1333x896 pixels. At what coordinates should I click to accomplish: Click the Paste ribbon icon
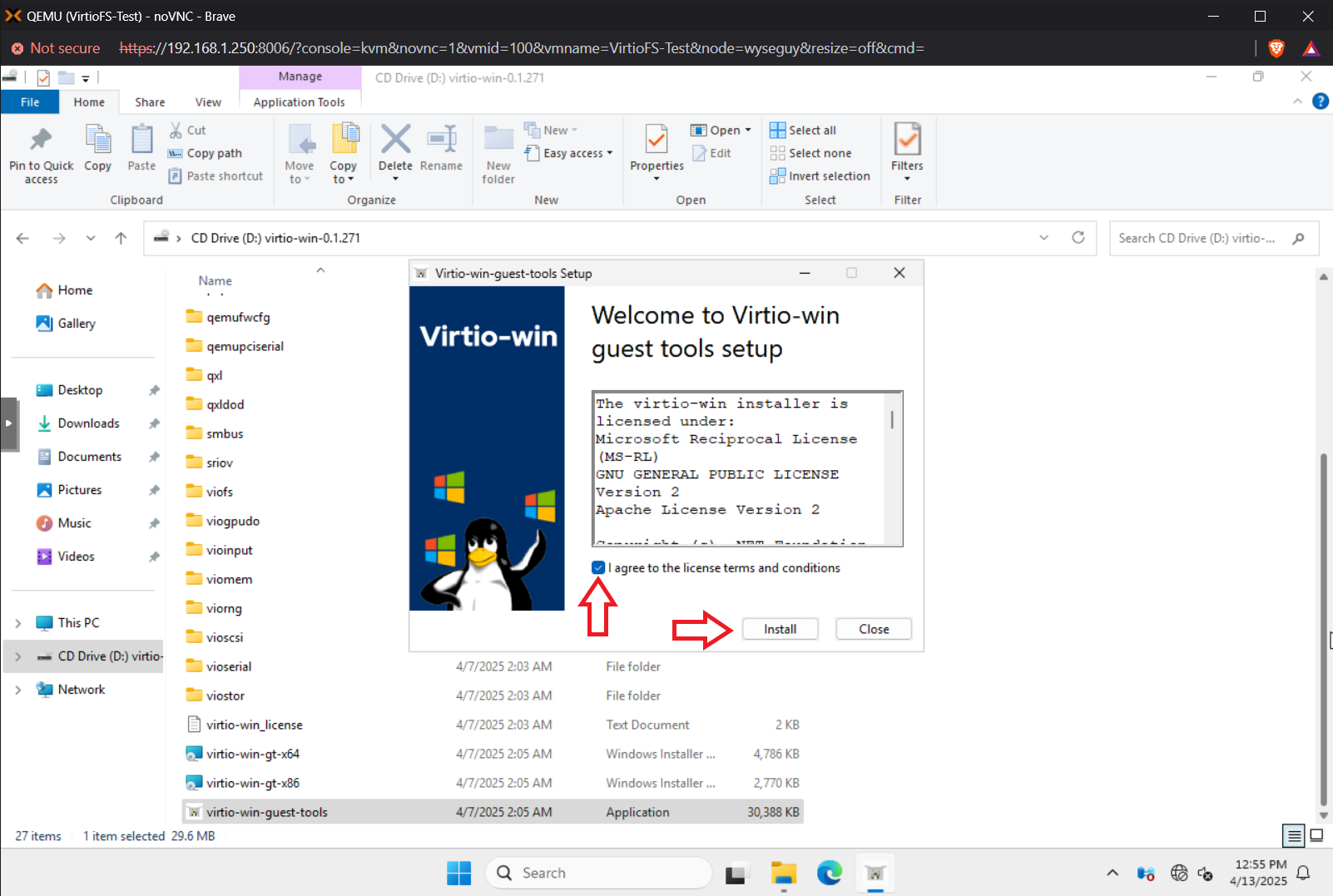pyautogui.click(x=142, y=138)
